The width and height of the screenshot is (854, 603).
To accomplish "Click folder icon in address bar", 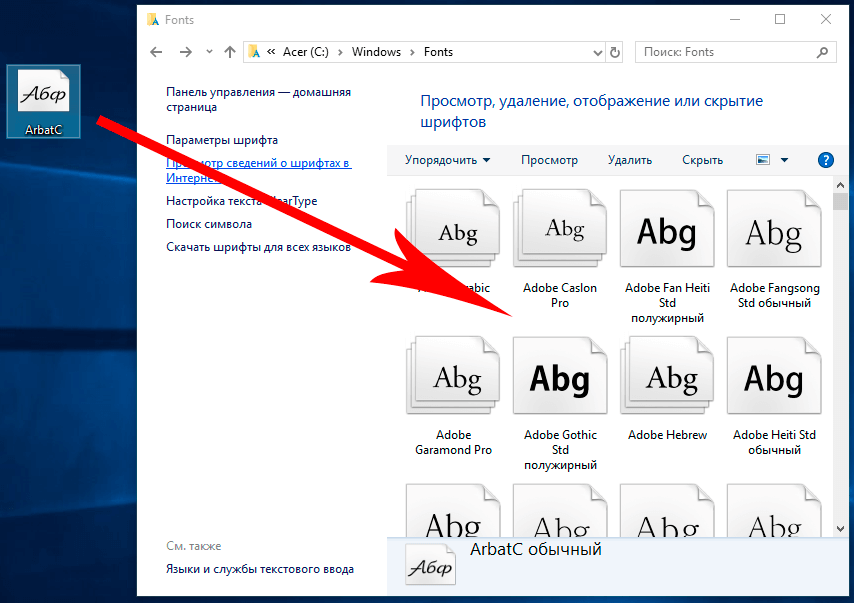I will tap(254, 52).
